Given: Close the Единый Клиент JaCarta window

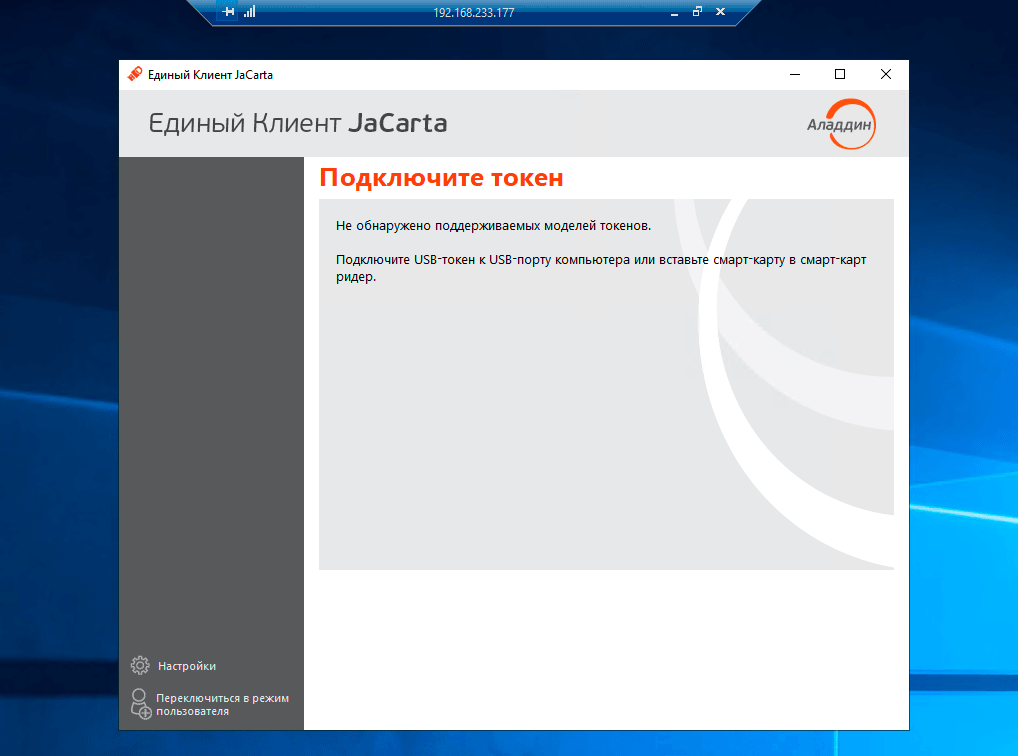Looking at the screenshot, I should (886, 74).
